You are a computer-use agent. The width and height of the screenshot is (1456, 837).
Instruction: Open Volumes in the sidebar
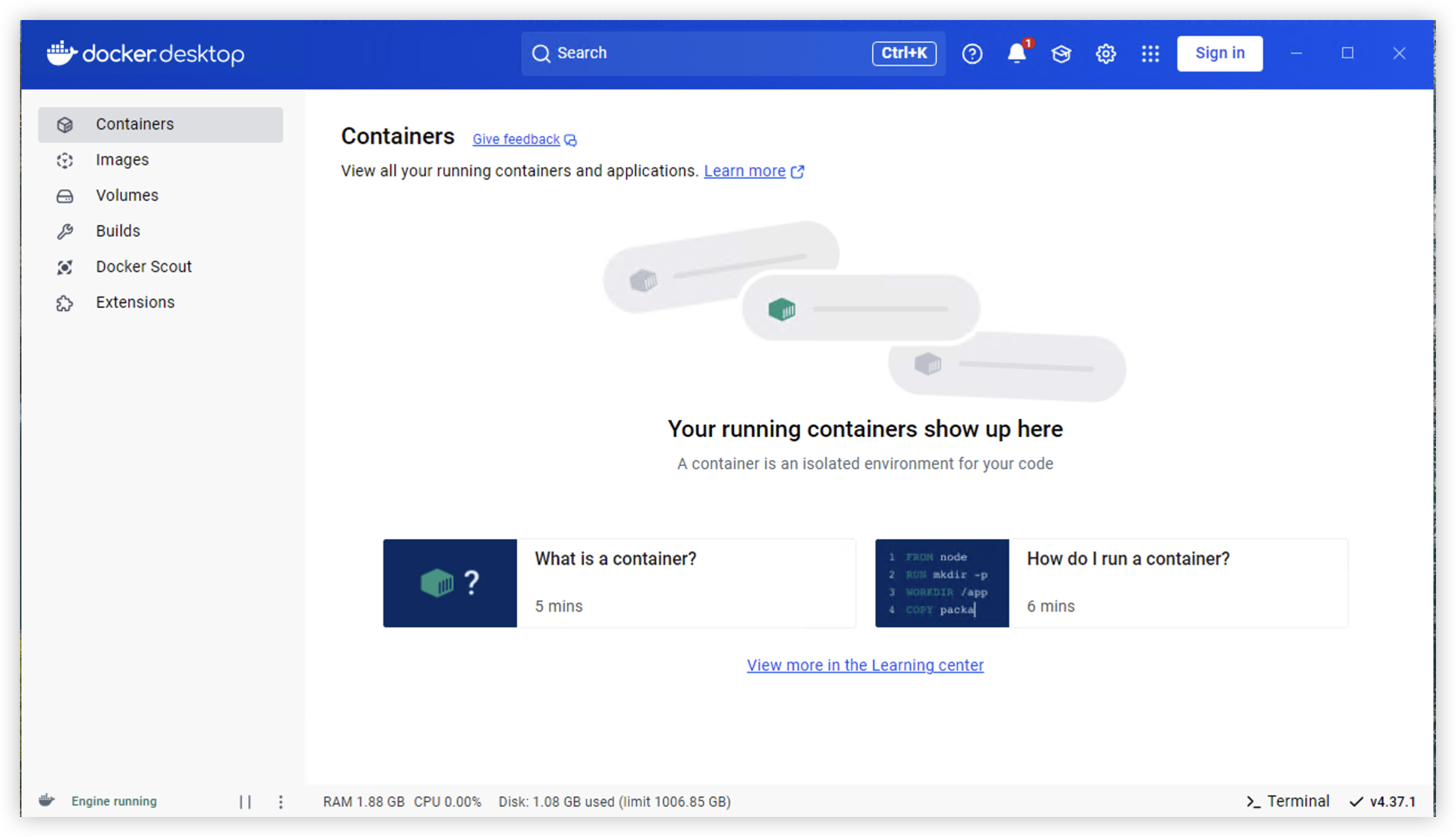[160, 196]
